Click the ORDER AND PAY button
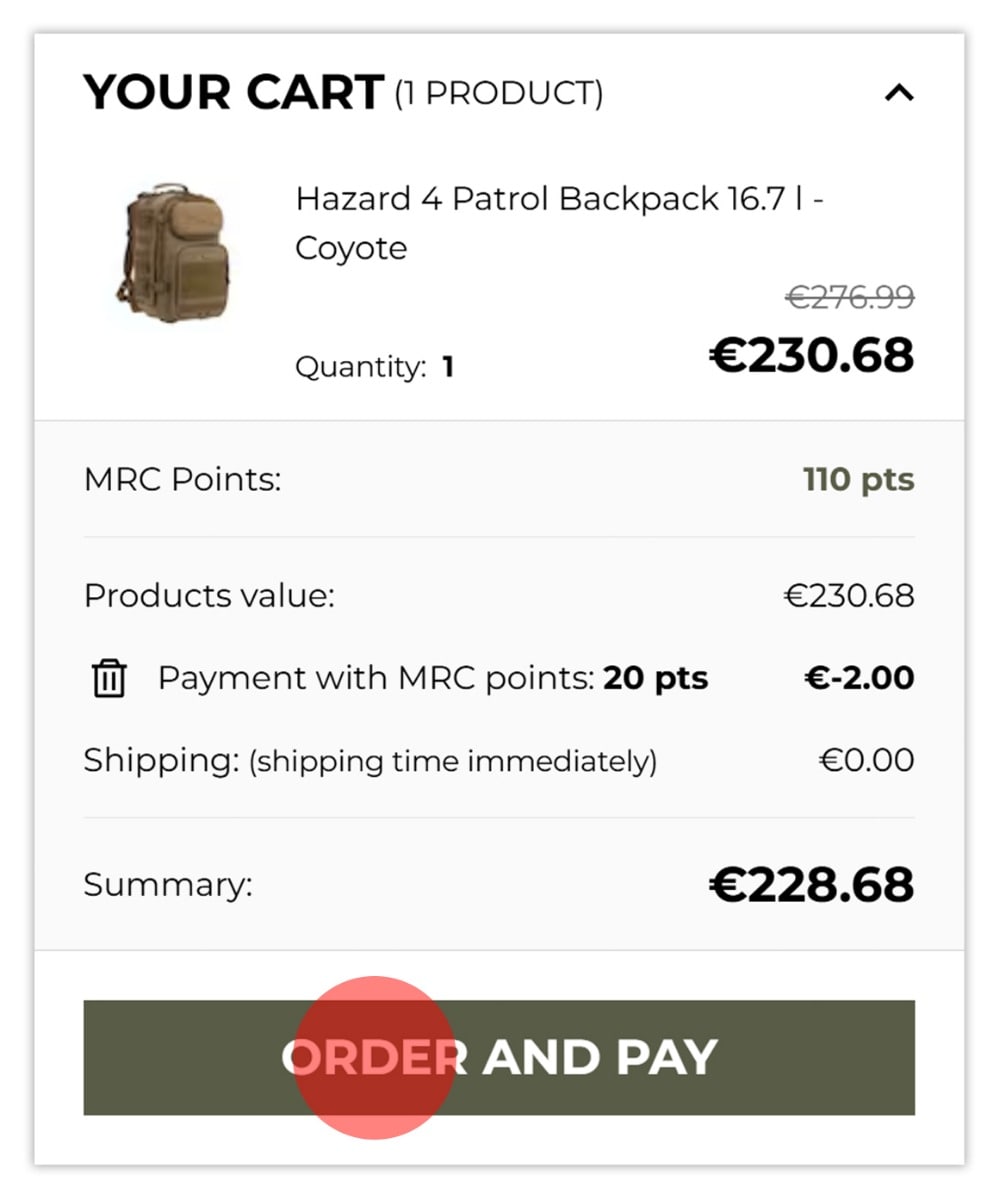Screen dimensions: 999x1200 (499, 1057)
